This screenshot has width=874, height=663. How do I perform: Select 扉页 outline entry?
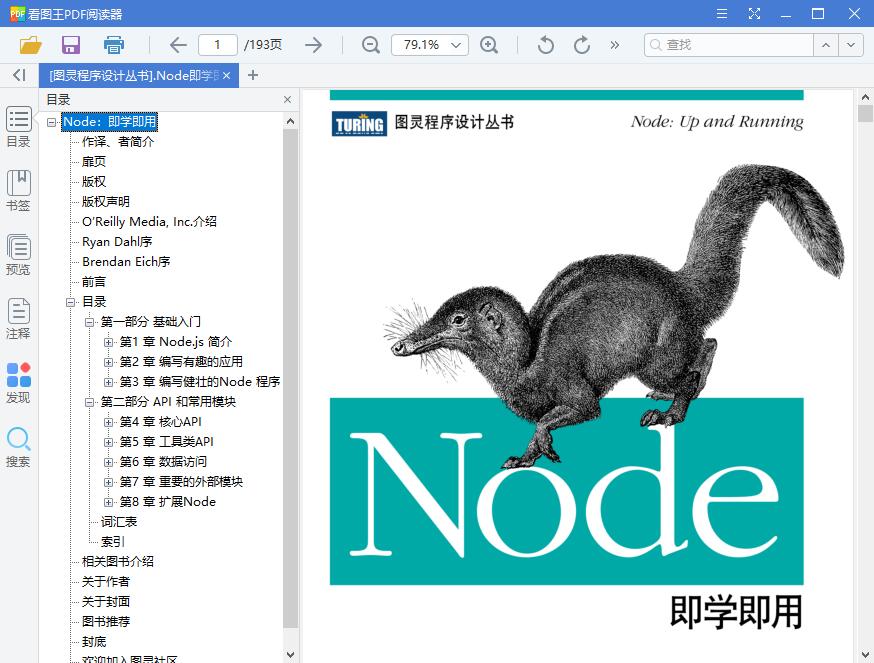[94, 162]
